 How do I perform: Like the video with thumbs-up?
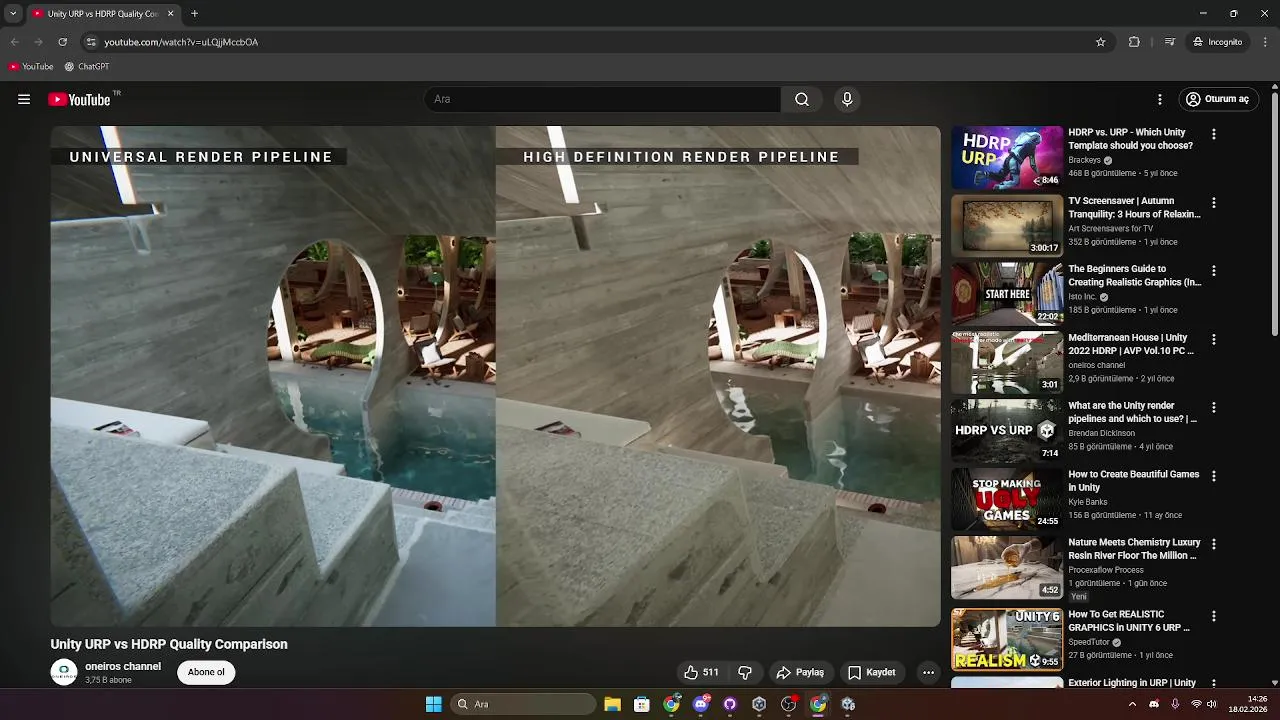(701, 672)
